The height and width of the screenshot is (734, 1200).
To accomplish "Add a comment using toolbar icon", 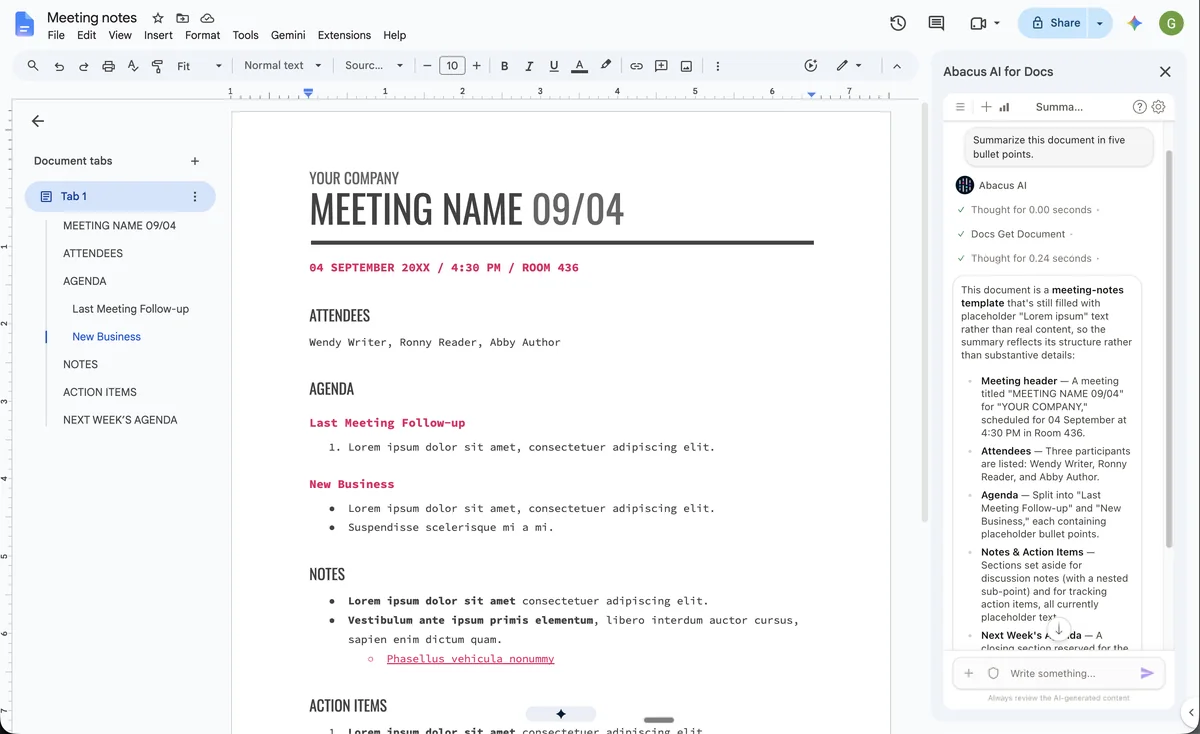I will [x=661, y=66].
